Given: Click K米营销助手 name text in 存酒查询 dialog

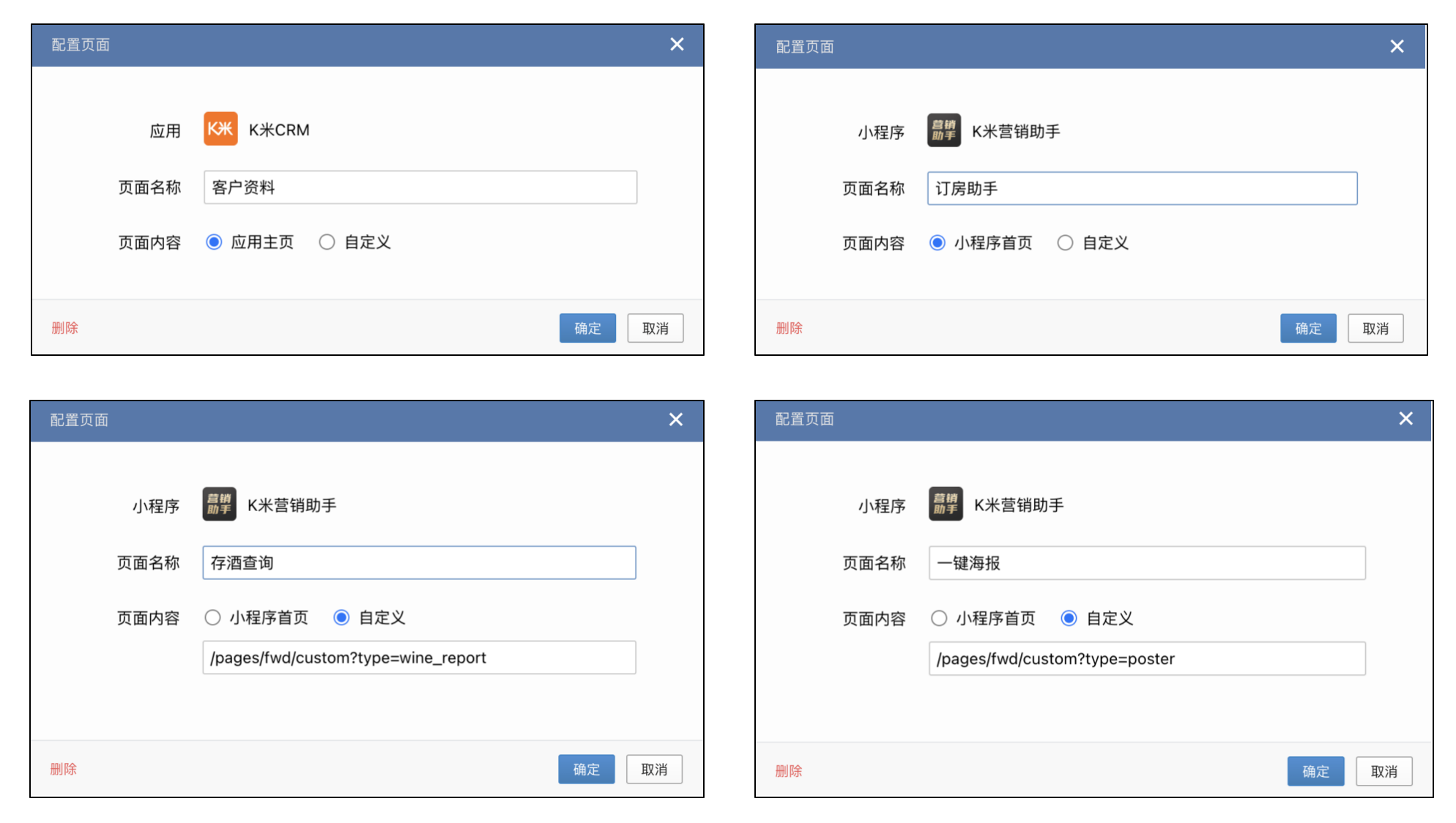Looking at the screenshot, I should [291, 505].
